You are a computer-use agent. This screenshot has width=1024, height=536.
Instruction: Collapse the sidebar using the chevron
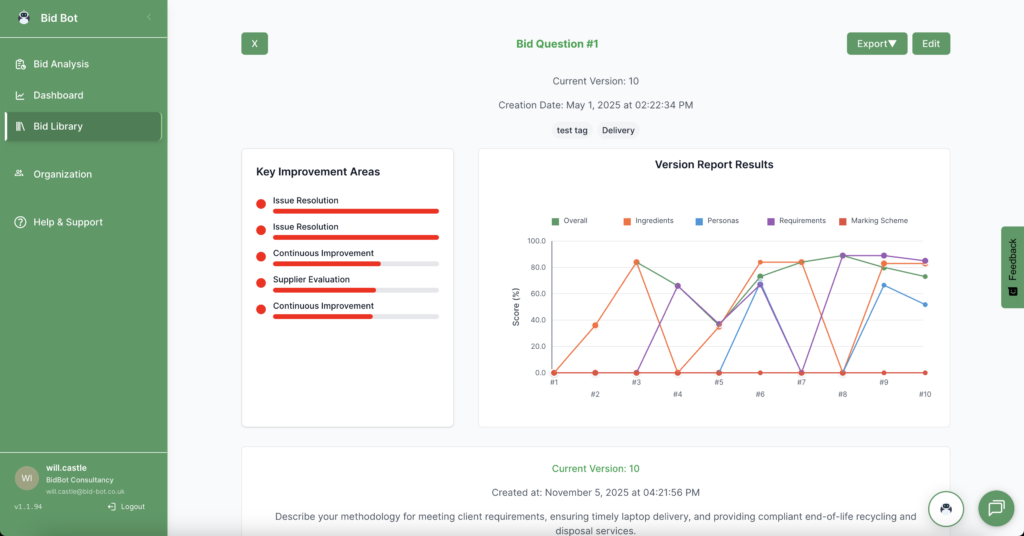(x=149, y=17)
